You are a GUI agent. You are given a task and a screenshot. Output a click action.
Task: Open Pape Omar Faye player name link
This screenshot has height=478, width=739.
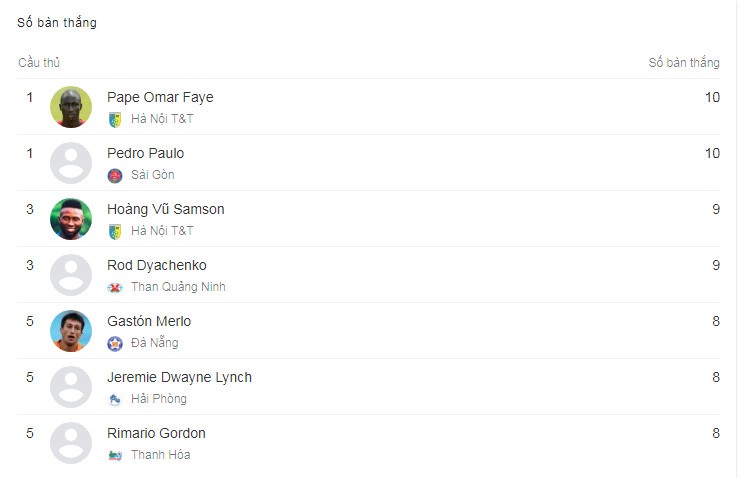[x=160, y=97]
